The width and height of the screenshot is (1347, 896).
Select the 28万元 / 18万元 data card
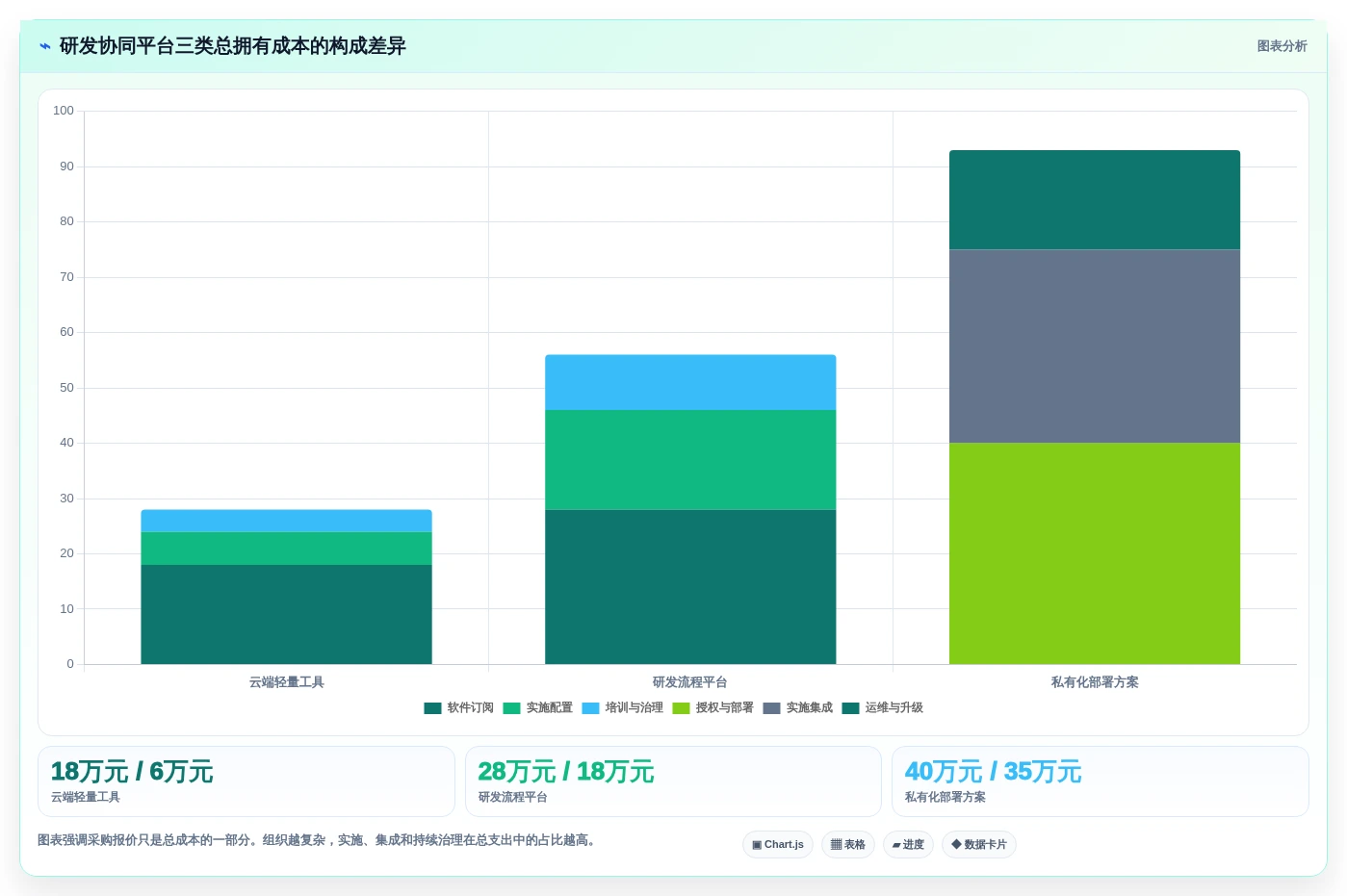point(673,781)
